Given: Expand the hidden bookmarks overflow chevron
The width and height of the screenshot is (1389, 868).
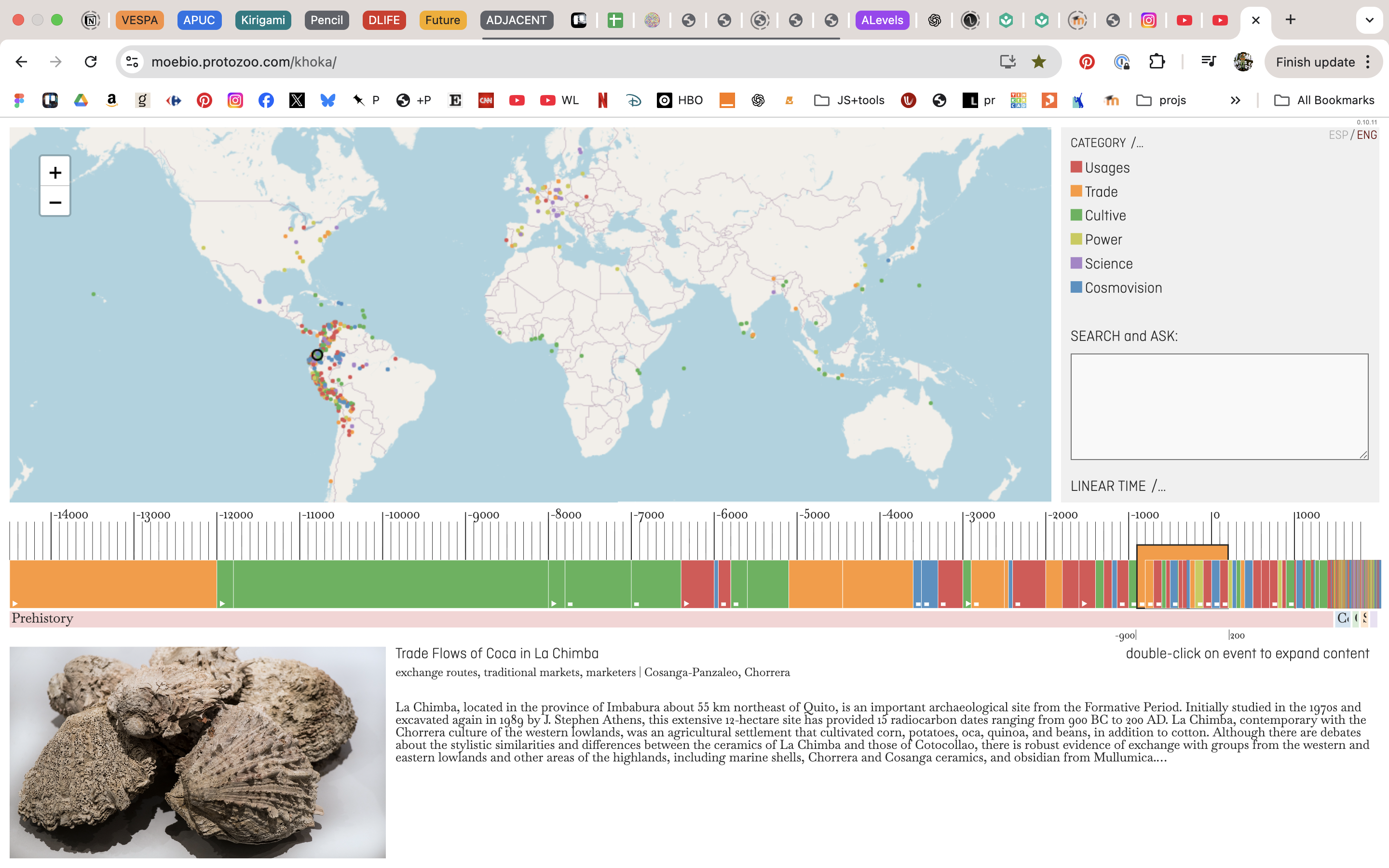Looking at the screenshot, I should pyautogui.click(x=1235, y=100).
